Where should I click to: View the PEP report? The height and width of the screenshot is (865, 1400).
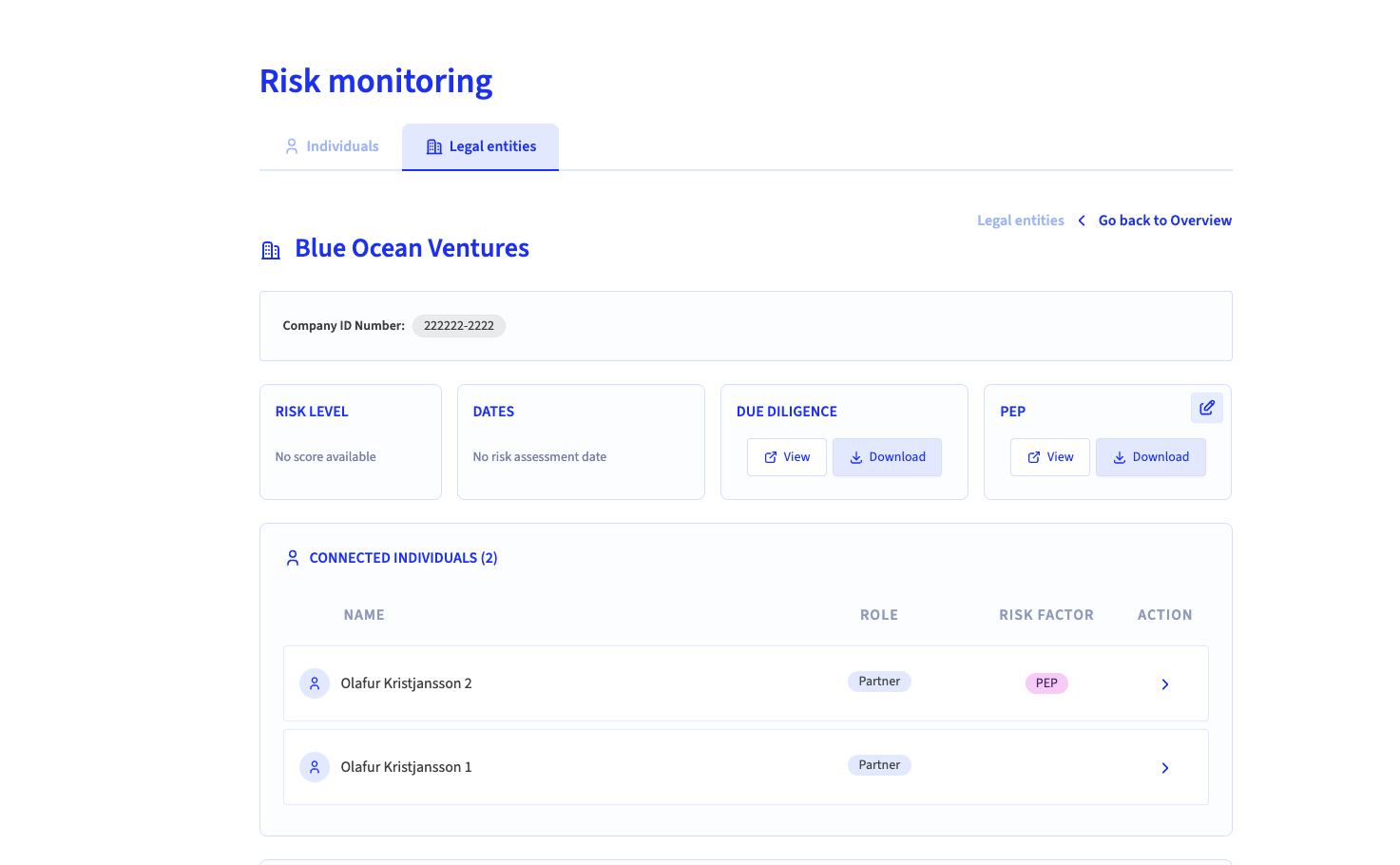1050,457
